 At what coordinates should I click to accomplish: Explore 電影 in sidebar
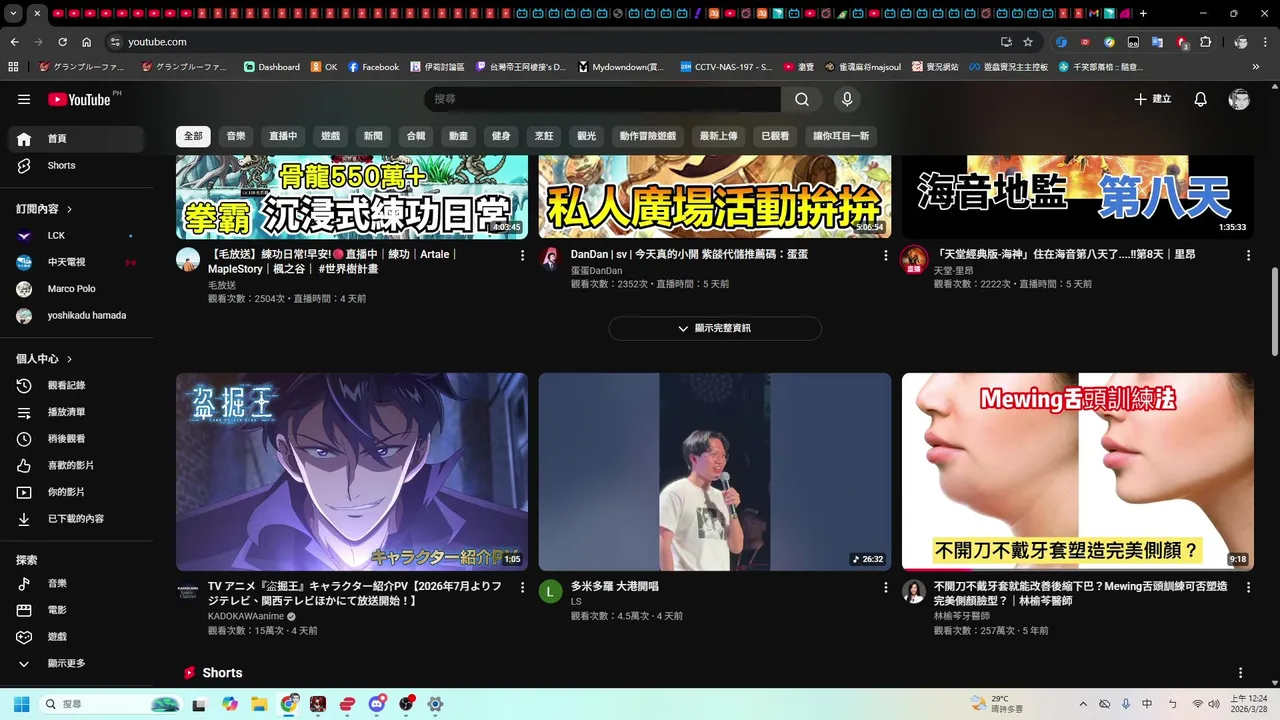click(x=77, y=610)
